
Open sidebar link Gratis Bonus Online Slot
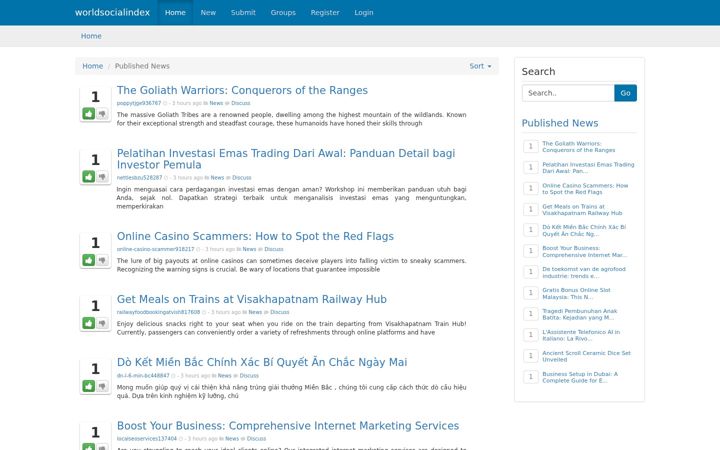coord(576,293)
